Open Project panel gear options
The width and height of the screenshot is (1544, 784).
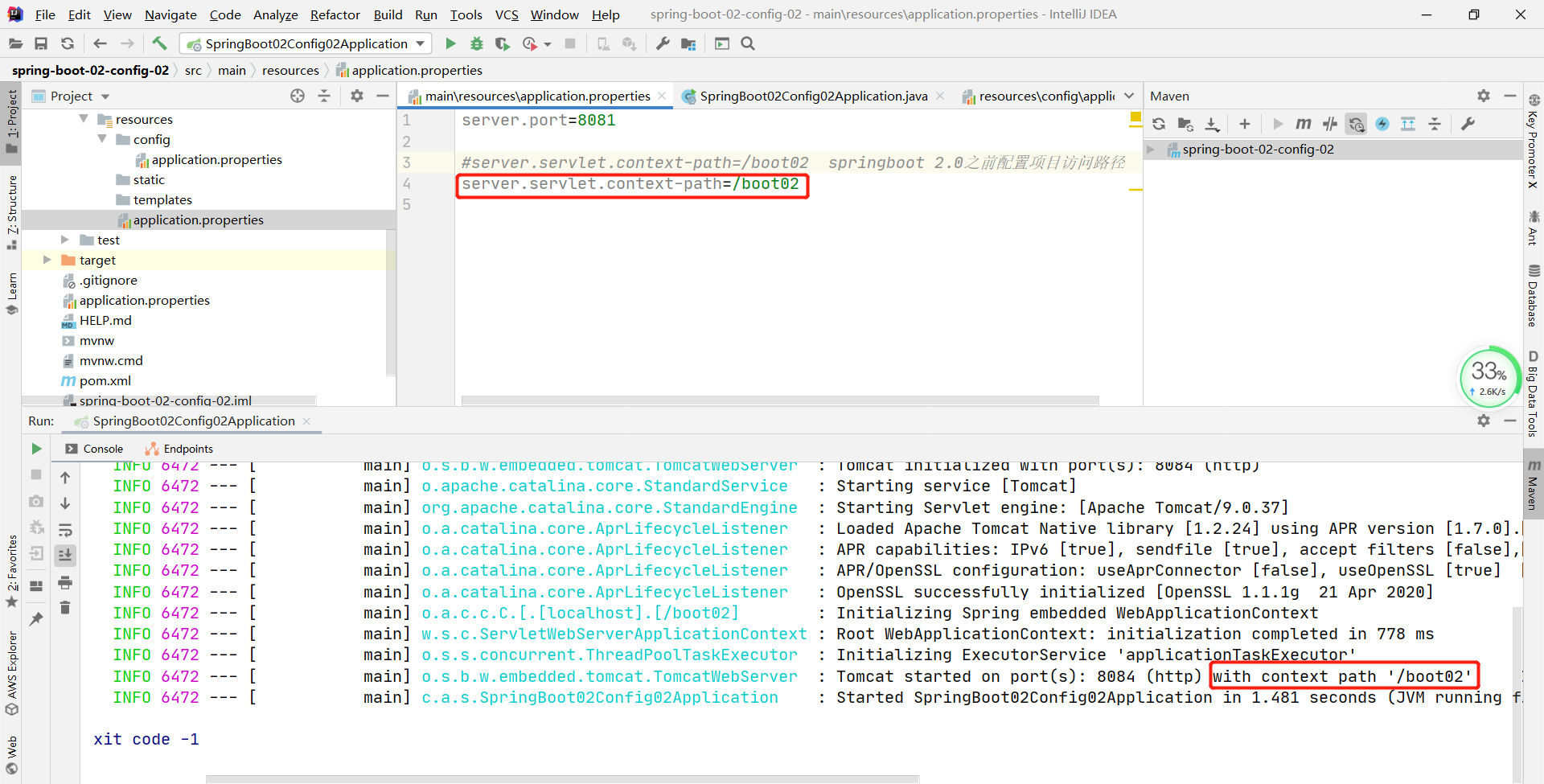[x=357, y=96]
